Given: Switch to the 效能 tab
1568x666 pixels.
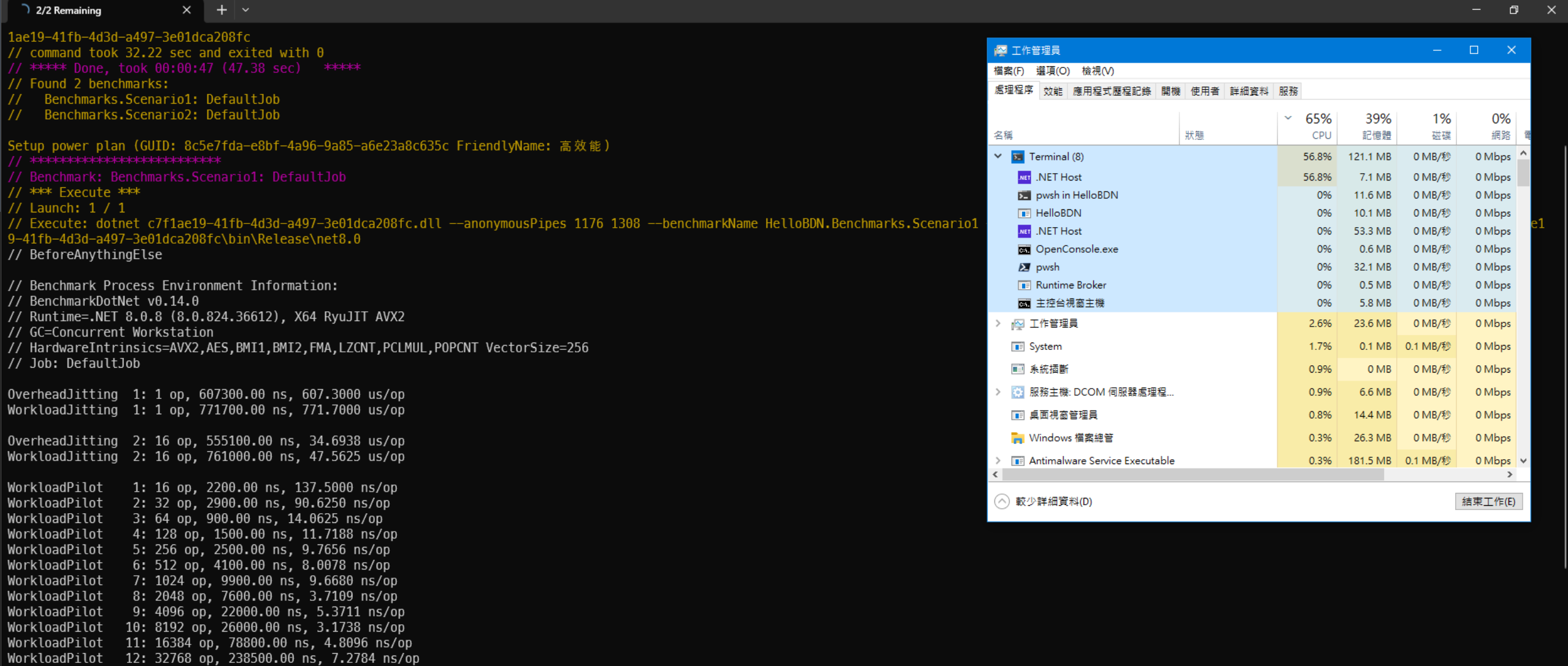Looking at the screenshot, I should point(1053,91).
